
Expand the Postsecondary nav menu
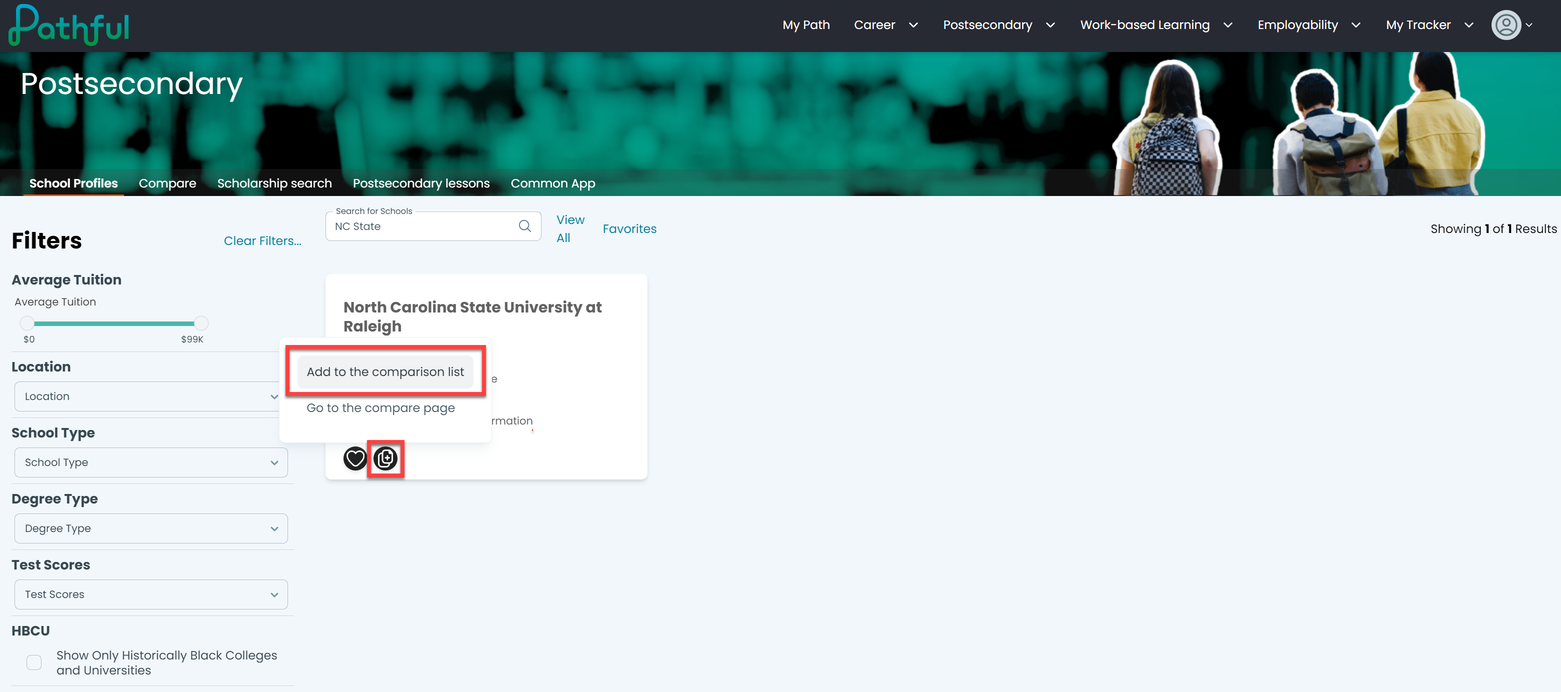pos(999,25)
